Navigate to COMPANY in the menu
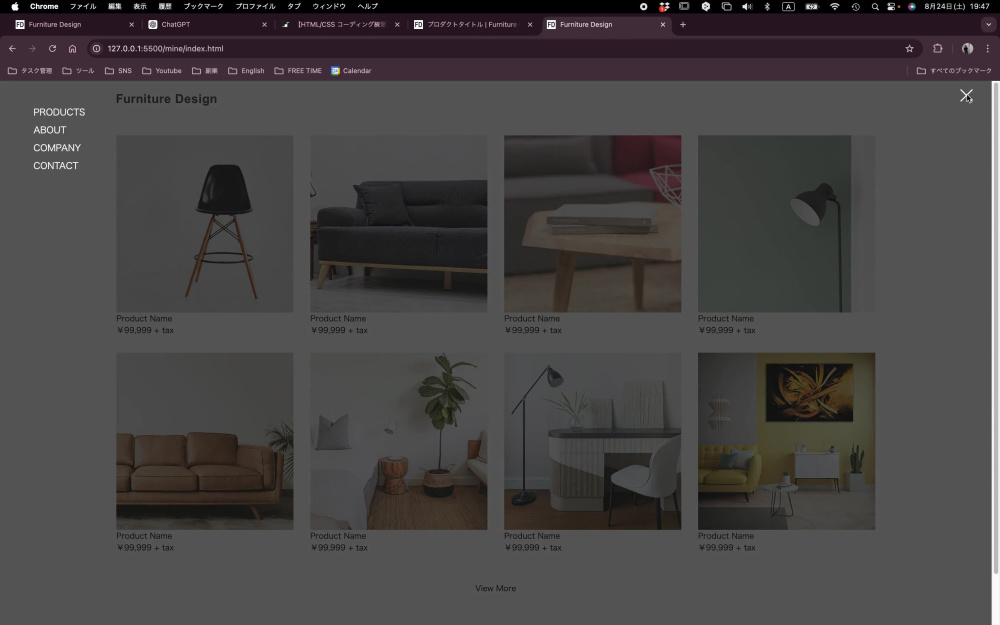The height and width of the screenshot is (625, 1000). click(57, 148)
